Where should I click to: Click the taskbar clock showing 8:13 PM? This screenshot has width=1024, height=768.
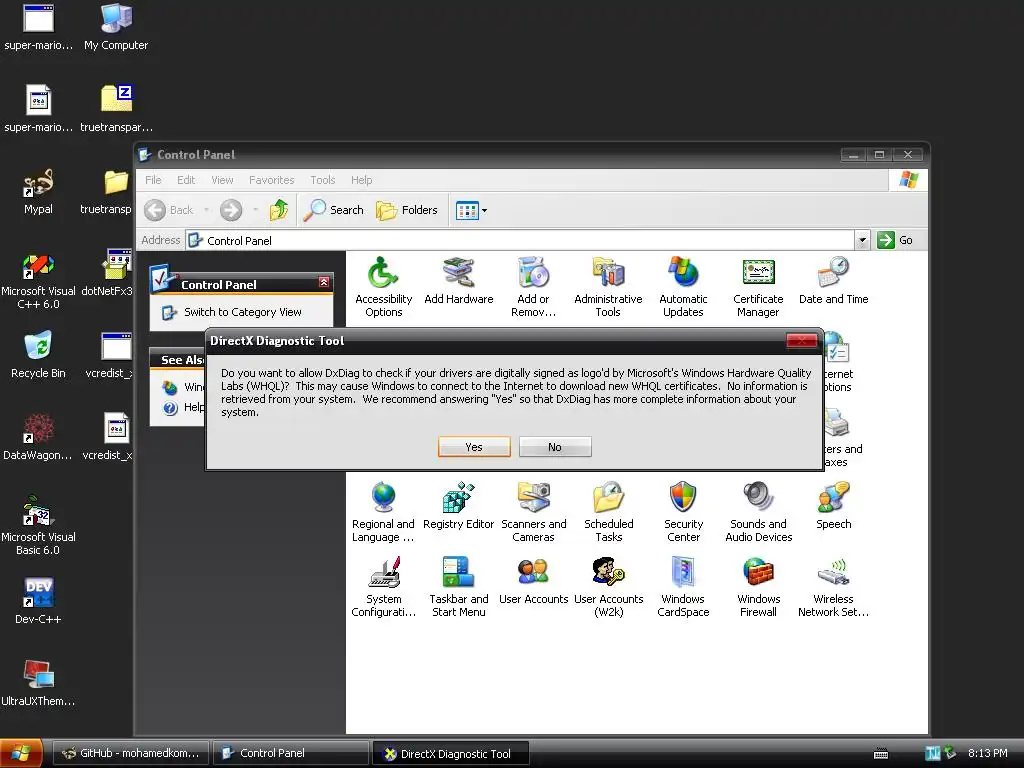(x=987, y=754)
